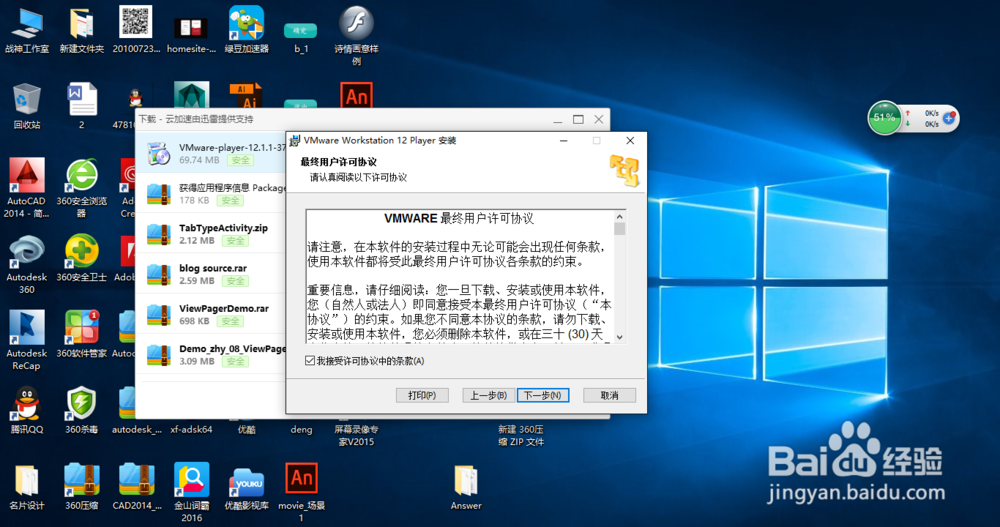Open the 优酷 desktop item

tap(247, 429)
